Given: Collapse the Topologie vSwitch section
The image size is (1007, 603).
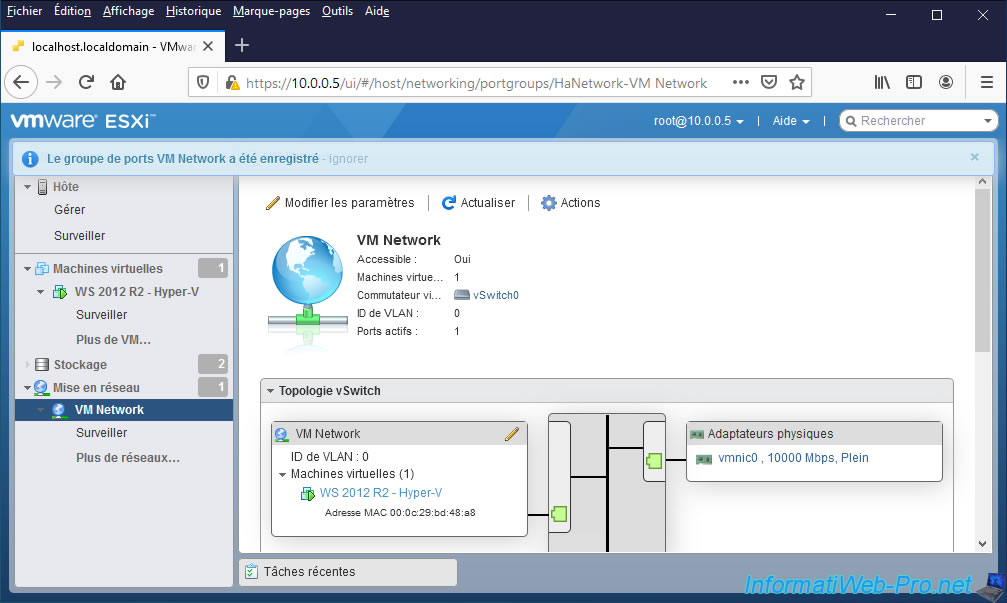Looking at the screenshot, I should [270, 390].
